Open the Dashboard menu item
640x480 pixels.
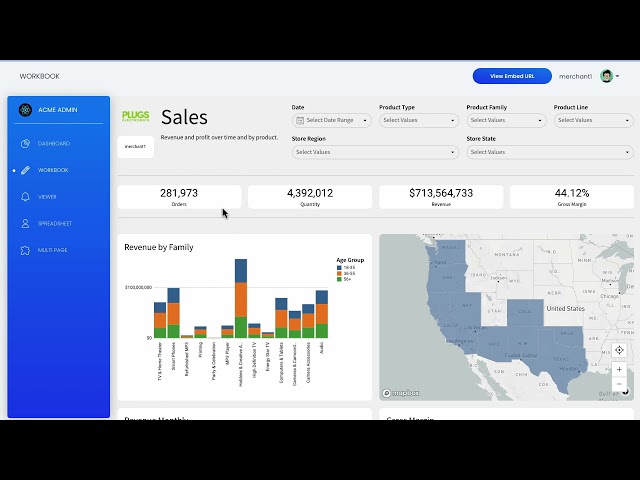(x=53, y=144)
